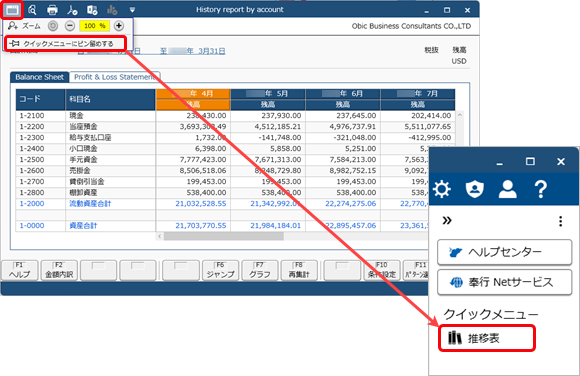Viewport: 580px width, 376px height.
Task: Select クイックメニューにピン留めする menu item
Action: (65, 44)
